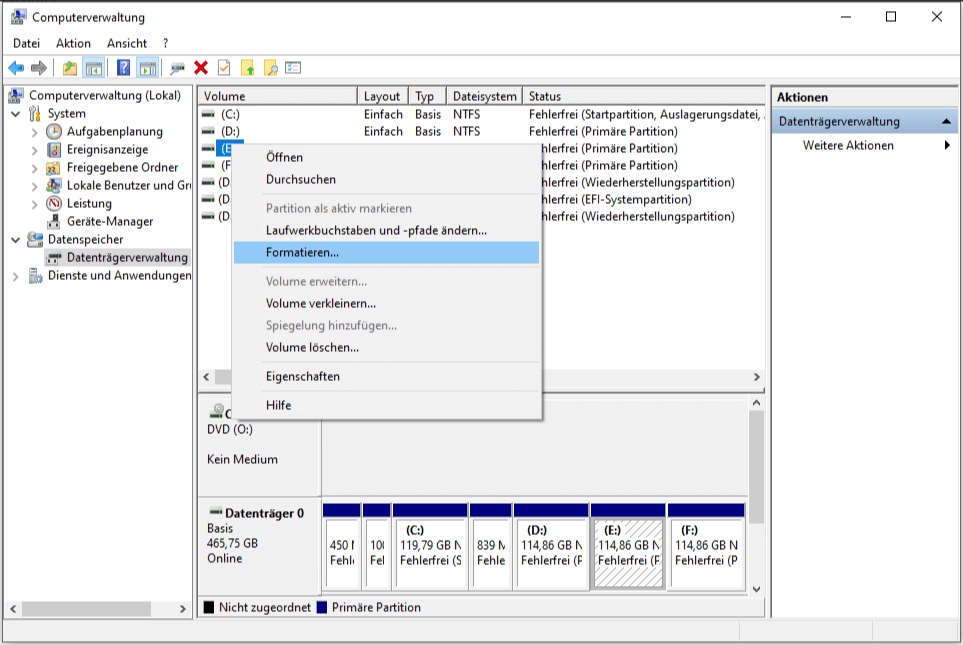Click the folder Up one level icon
963x645 pixels.
70,68
